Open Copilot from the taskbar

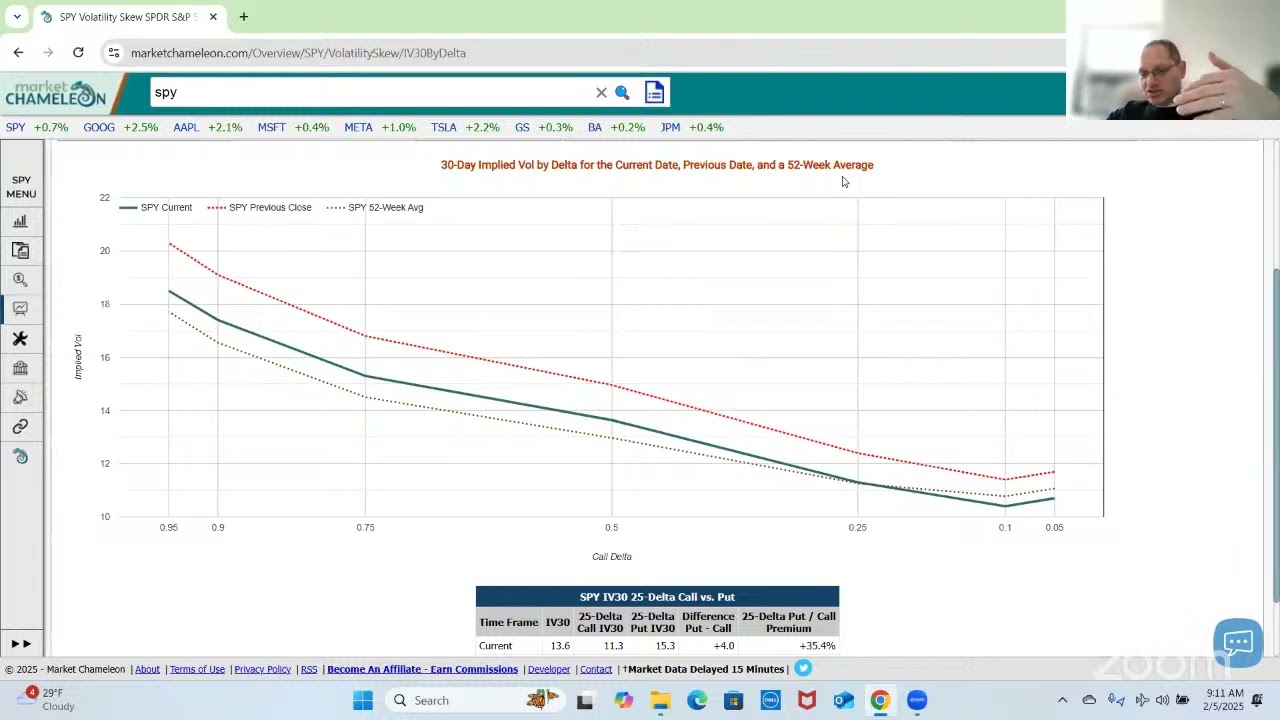click(623, 700)
